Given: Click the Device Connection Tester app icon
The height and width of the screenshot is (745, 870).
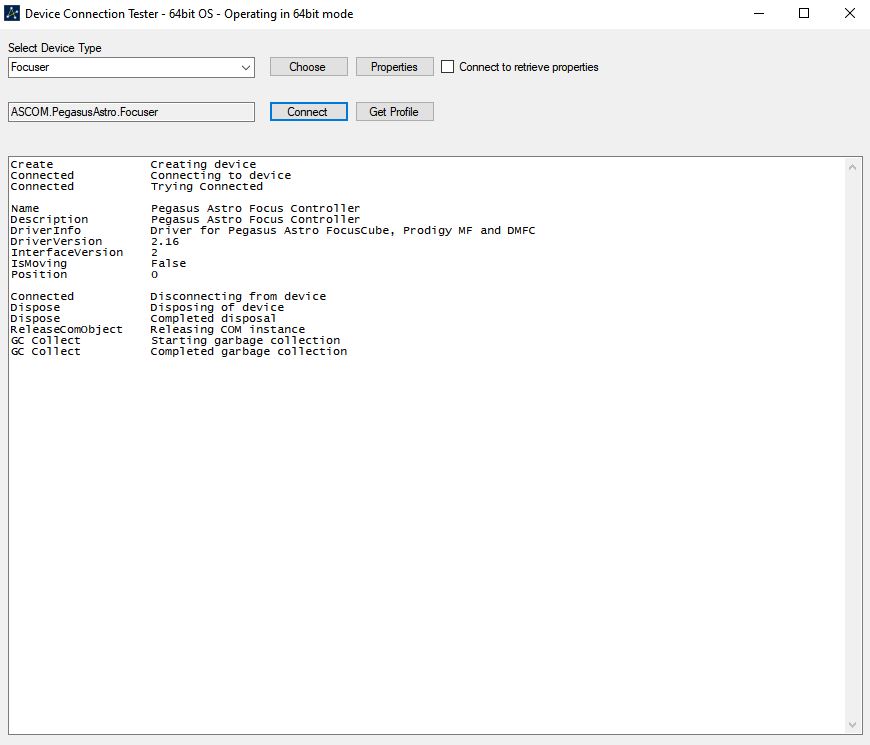Looking at the screenshot, I should point(12,13).
